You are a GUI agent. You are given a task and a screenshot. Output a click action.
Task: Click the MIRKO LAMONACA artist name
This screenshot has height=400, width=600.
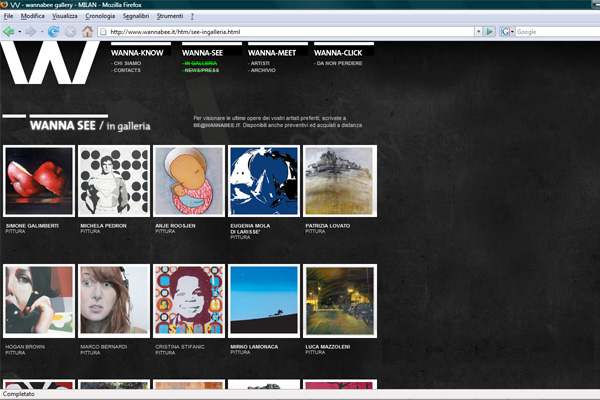(254, 347)
